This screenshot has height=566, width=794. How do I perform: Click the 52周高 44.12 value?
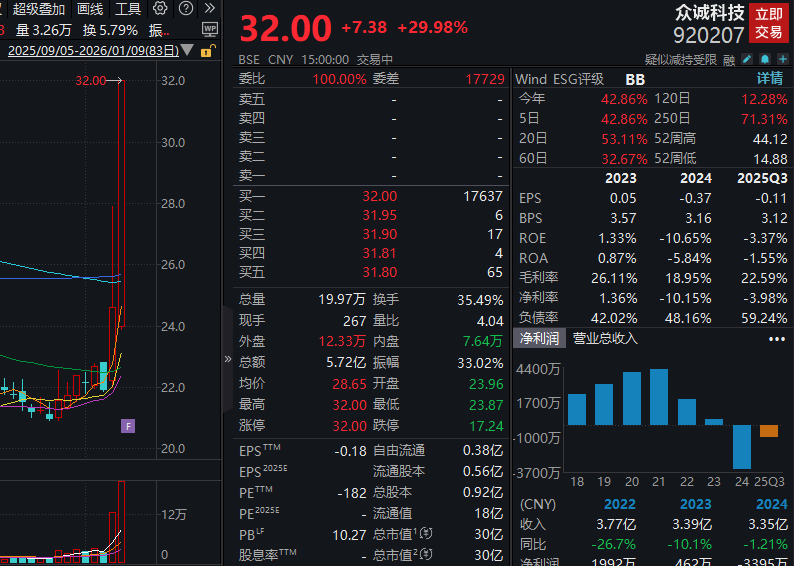[770, 139]
